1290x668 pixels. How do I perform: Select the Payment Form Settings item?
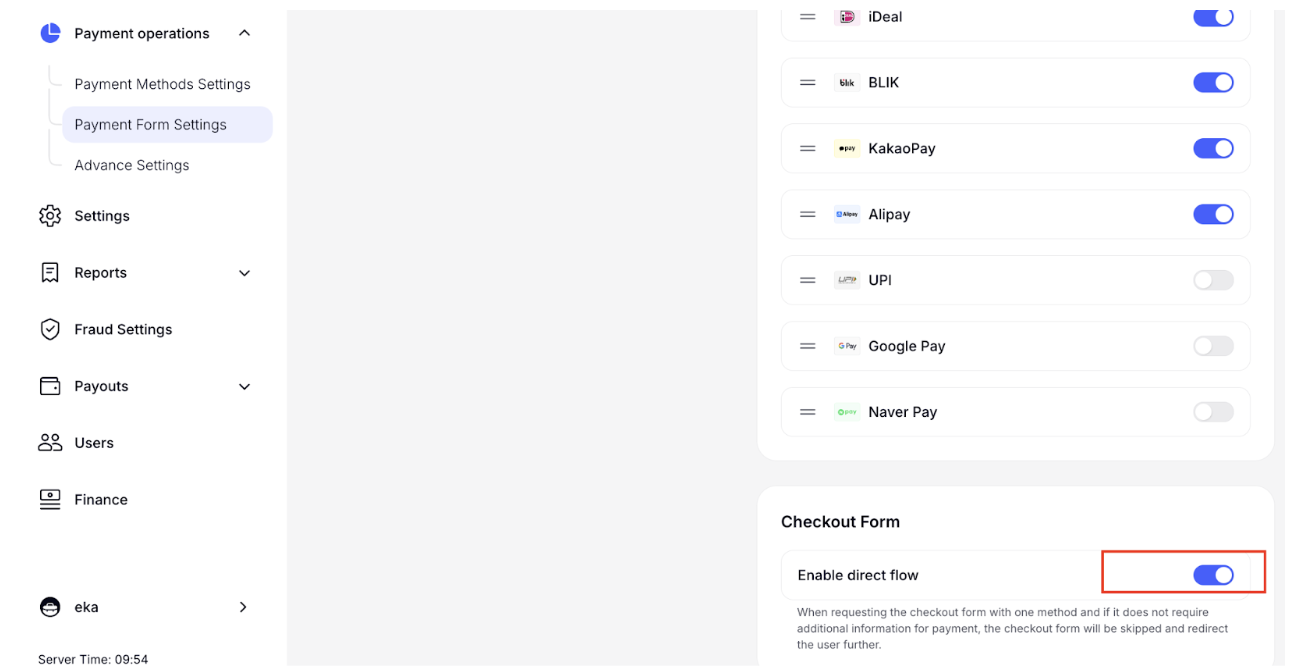[167, 125]
